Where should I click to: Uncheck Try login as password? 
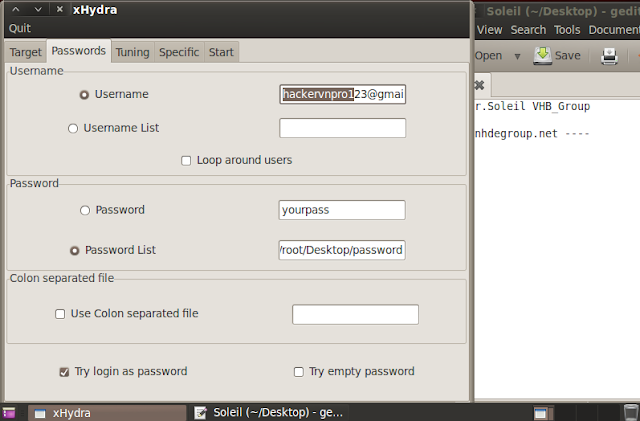coord(64,372)
